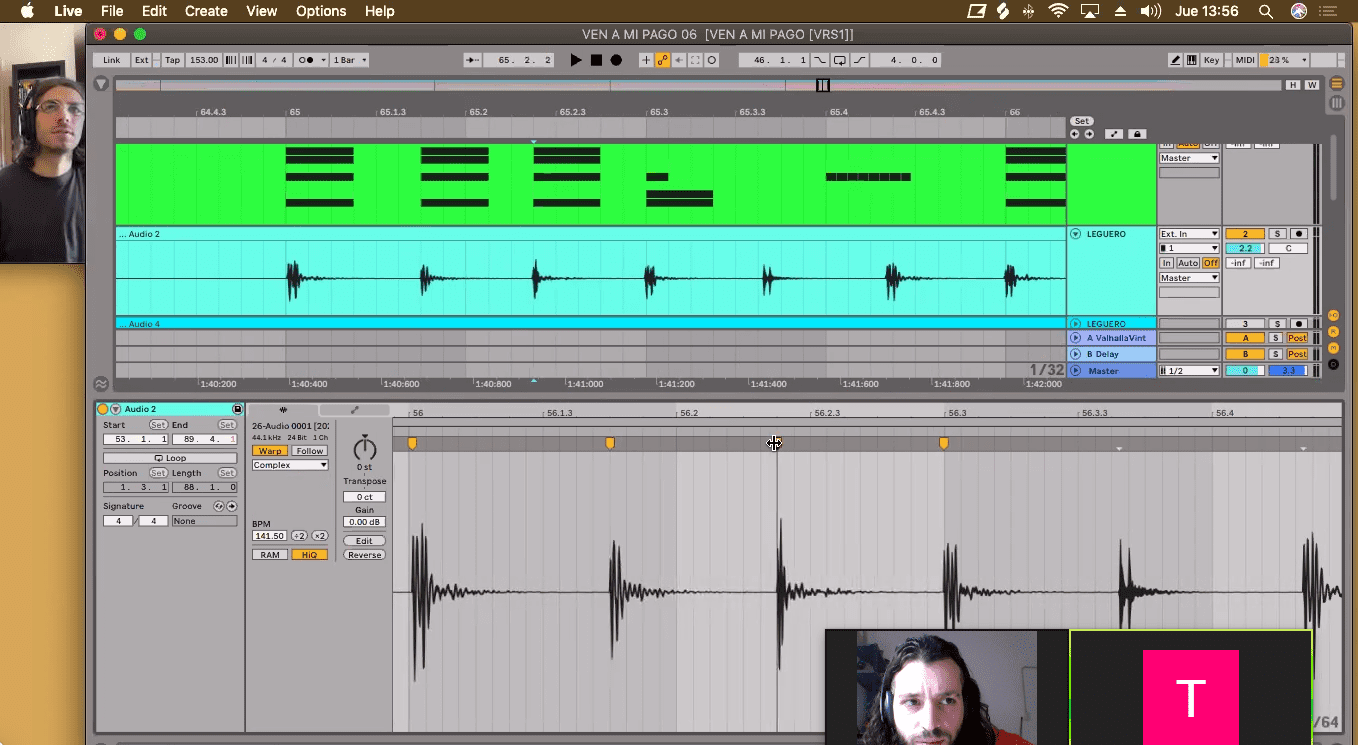Screen dimensions: 1358x745
Task: Click the Save Default Clip icon
Action: pos(237,409)
